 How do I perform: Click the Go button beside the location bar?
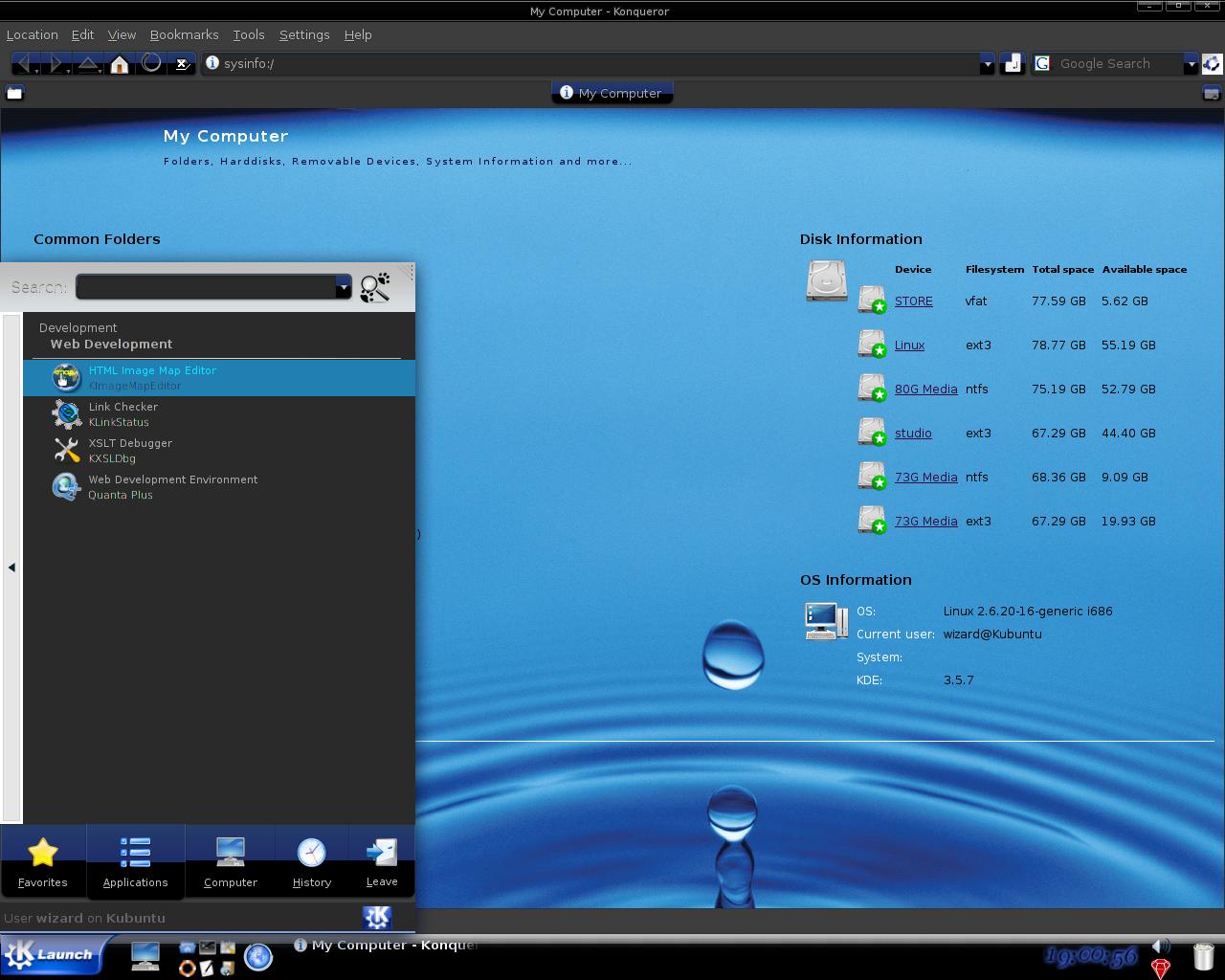[1013, 63]
